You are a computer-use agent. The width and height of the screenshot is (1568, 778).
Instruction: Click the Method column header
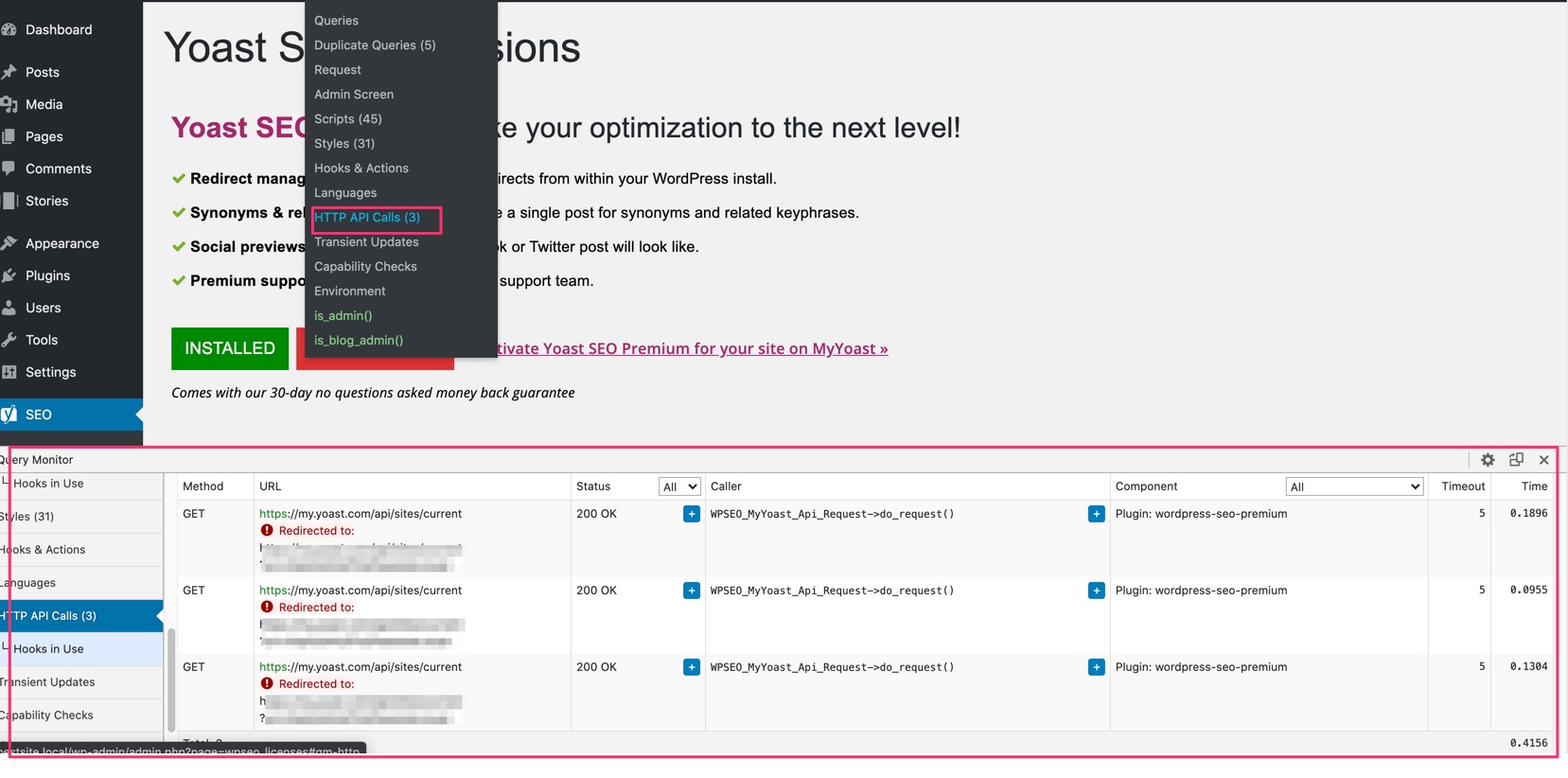203,486
